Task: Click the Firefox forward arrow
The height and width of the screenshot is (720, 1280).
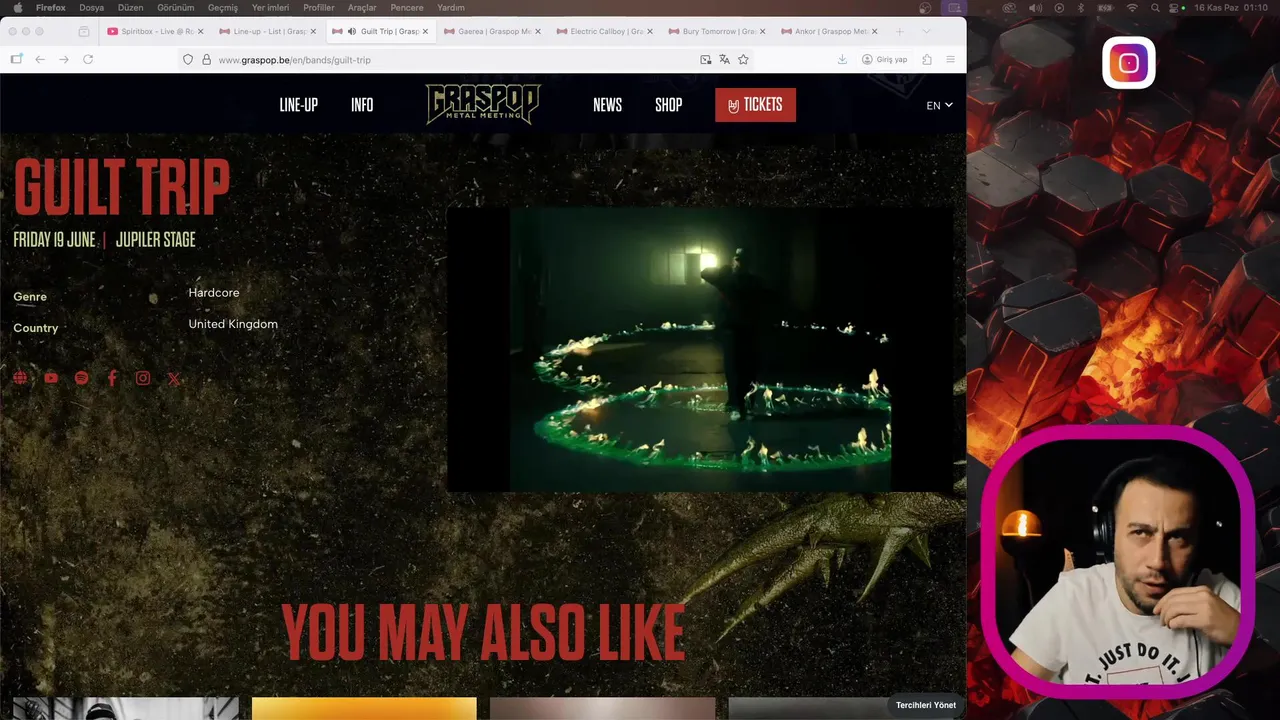Action: [64, 59]
